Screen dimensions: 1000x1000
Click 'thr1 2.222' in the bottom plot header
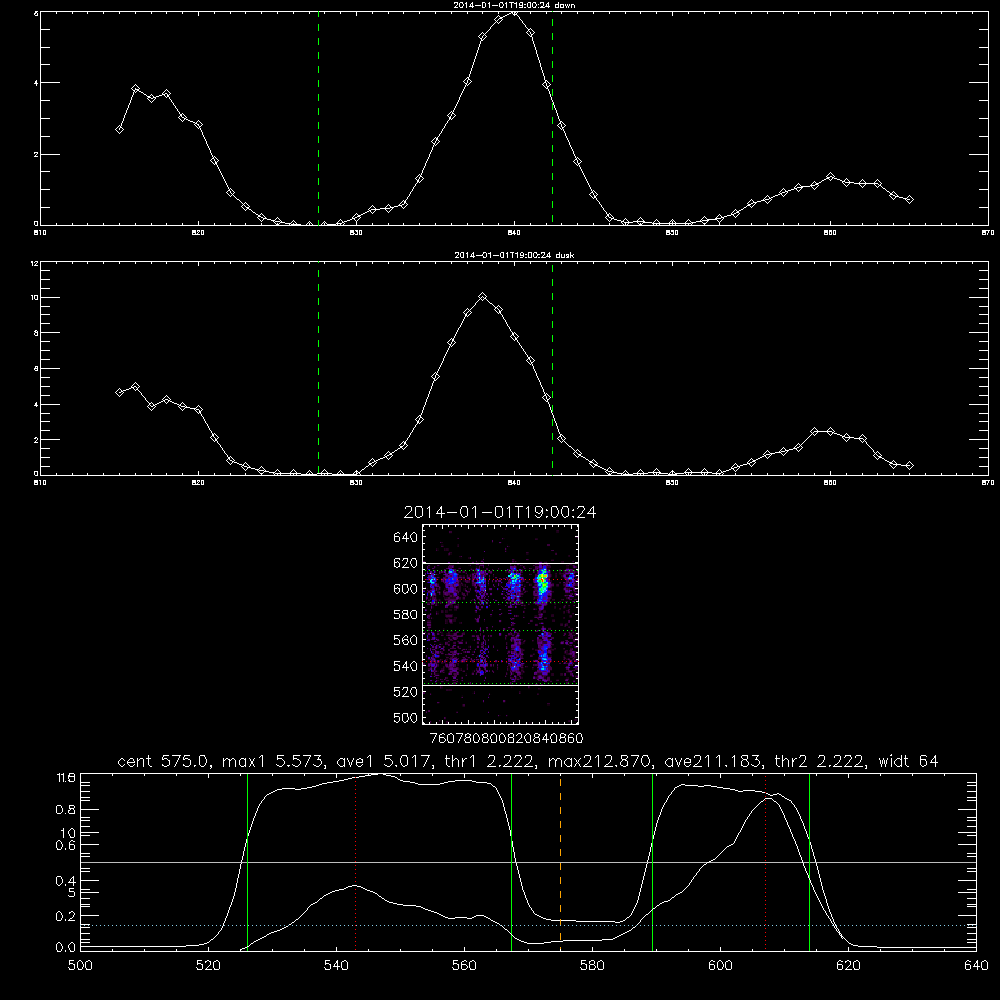click(489, 761)
